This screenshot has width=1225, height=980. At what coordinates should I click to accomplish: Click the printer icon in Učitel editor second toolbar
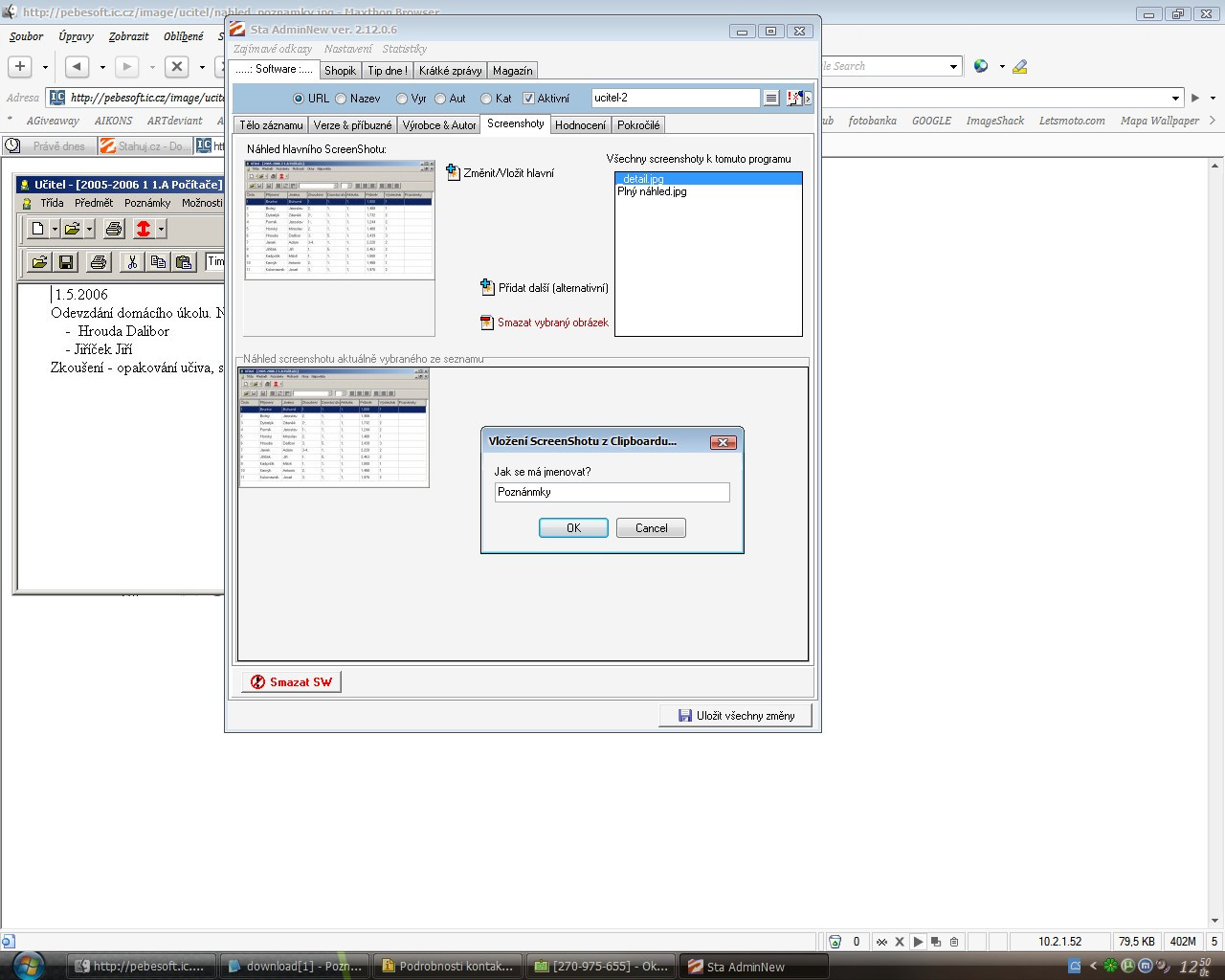click(x=98, y=262)
